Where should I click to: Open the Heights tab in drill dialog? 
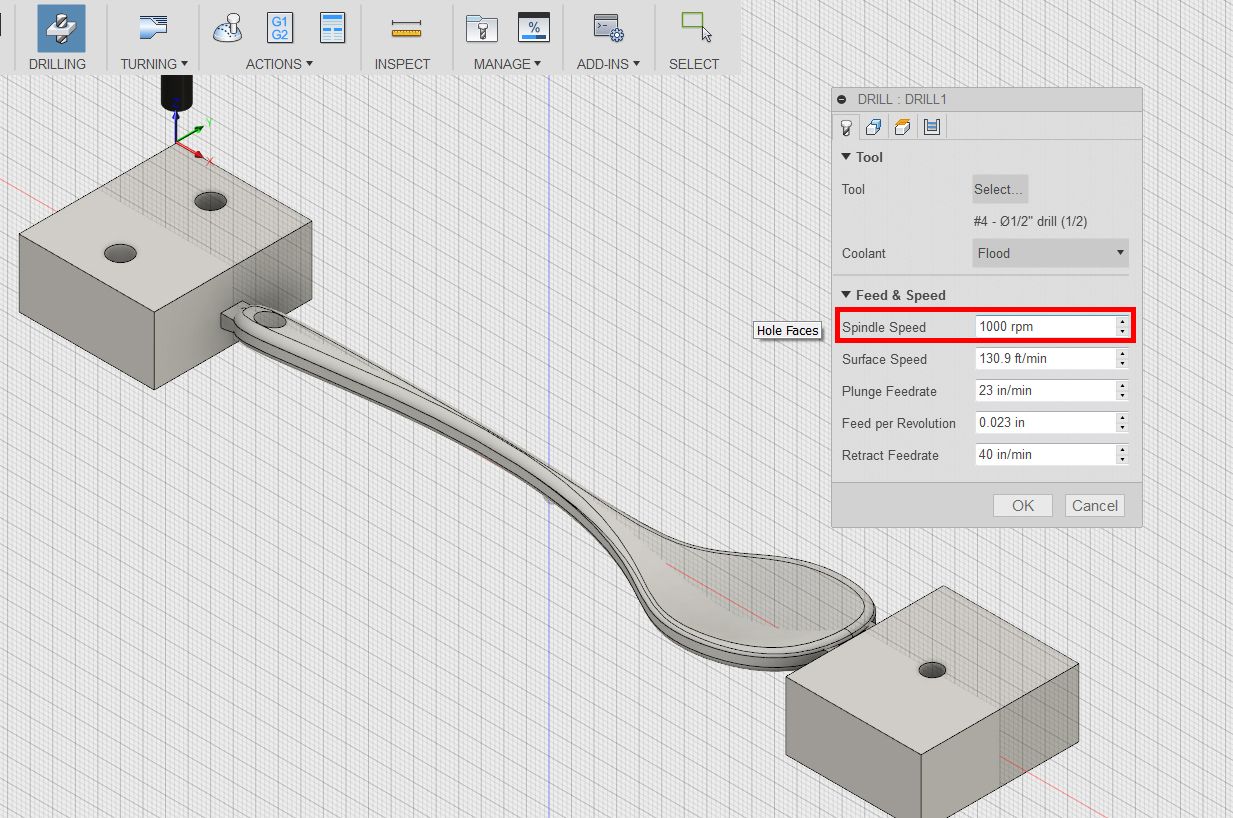pos(903,127)
